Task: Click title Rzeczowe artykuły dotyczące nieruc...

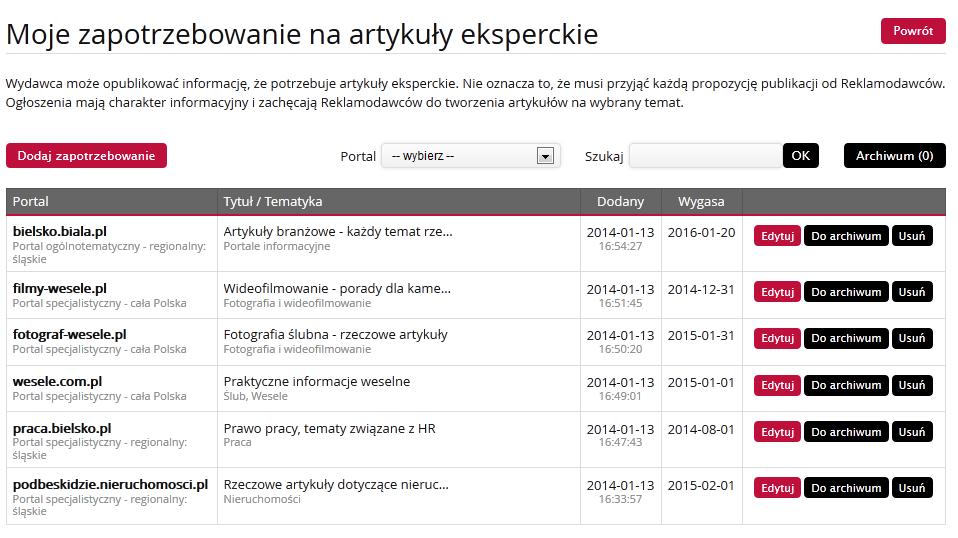Action: click(x=336, y=485)
